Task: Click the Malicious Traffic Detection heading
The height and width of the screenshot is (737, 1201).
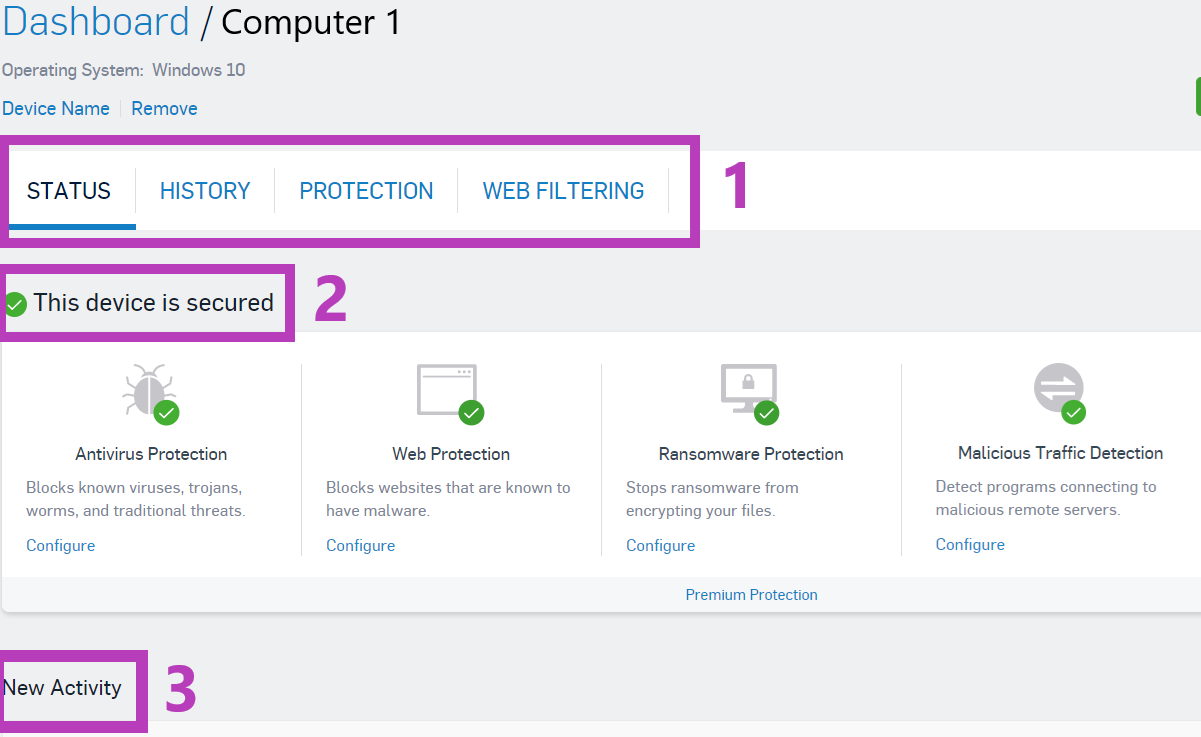Action: coord(1060,453)
